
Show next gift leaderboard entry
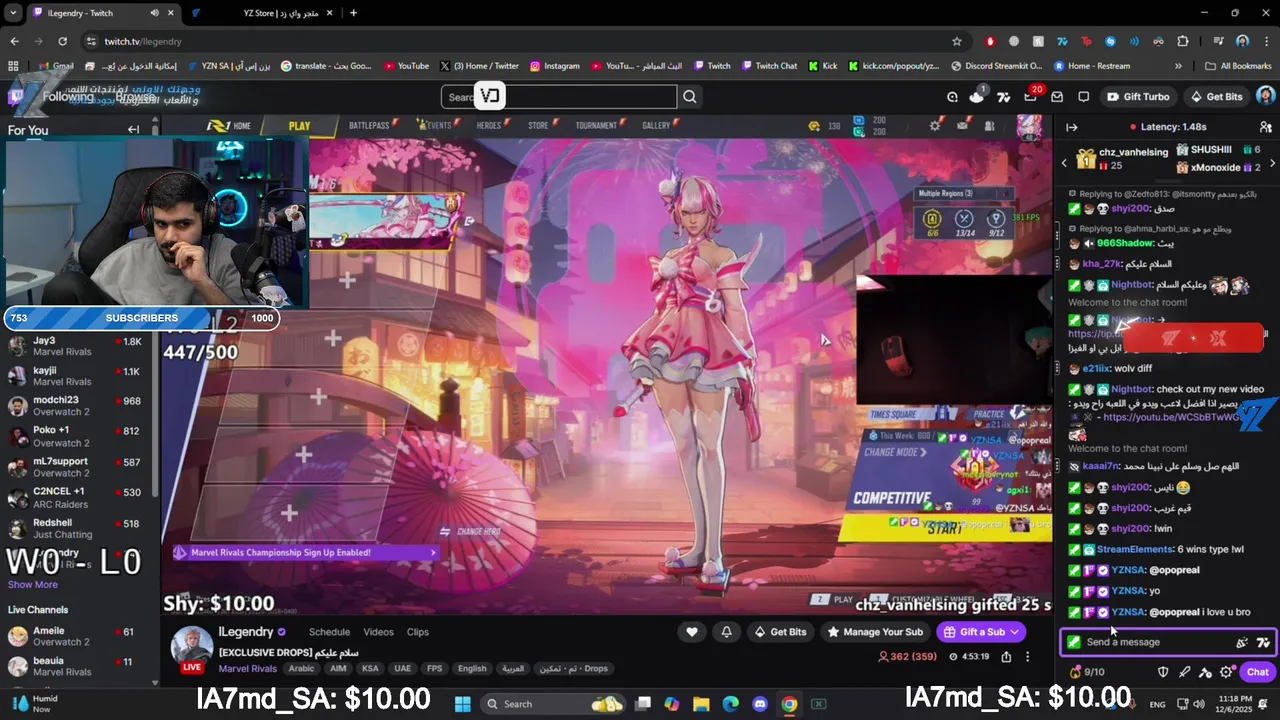1272,162
